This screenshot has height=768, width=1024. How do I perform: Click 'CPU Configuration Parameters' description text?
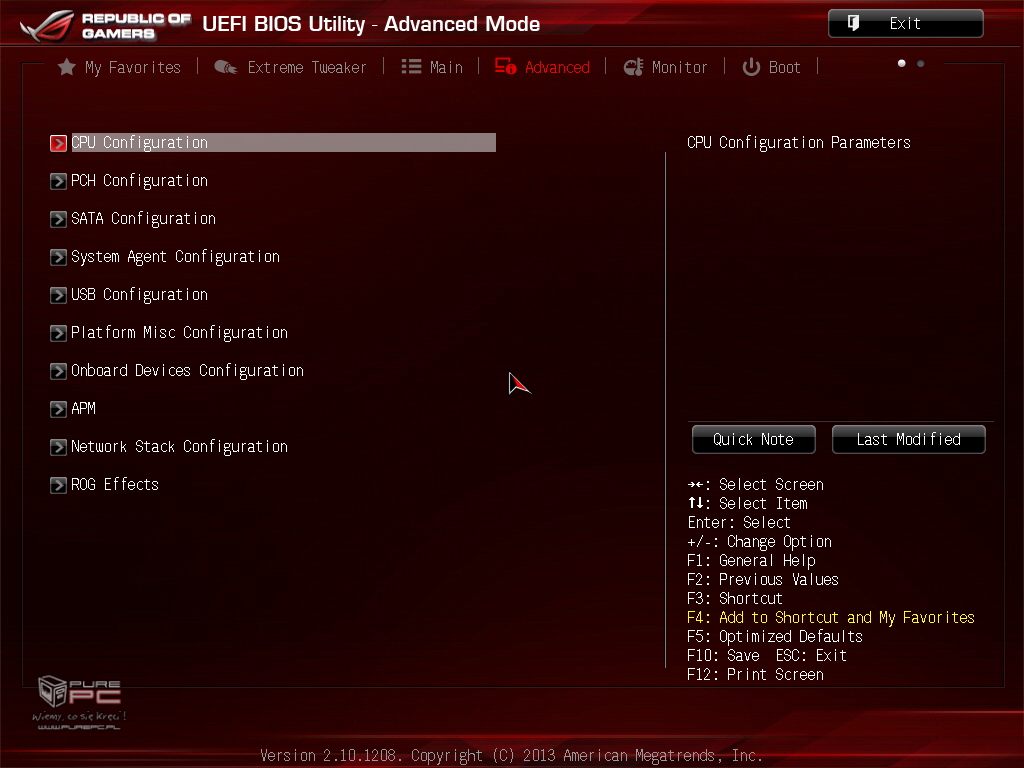[799, 143]
